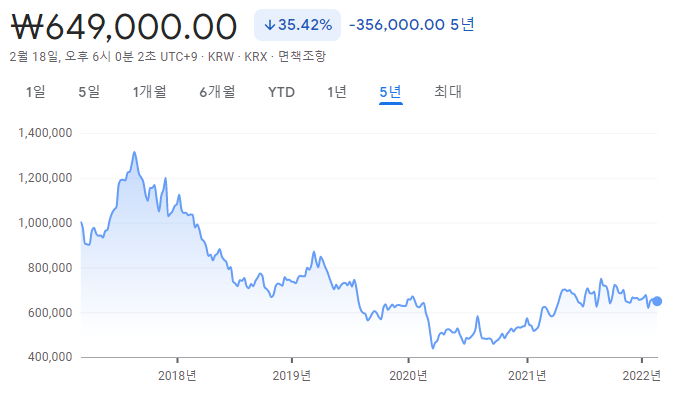Open the 1개월 chart range
691x403 pixels.
point(149,92)
